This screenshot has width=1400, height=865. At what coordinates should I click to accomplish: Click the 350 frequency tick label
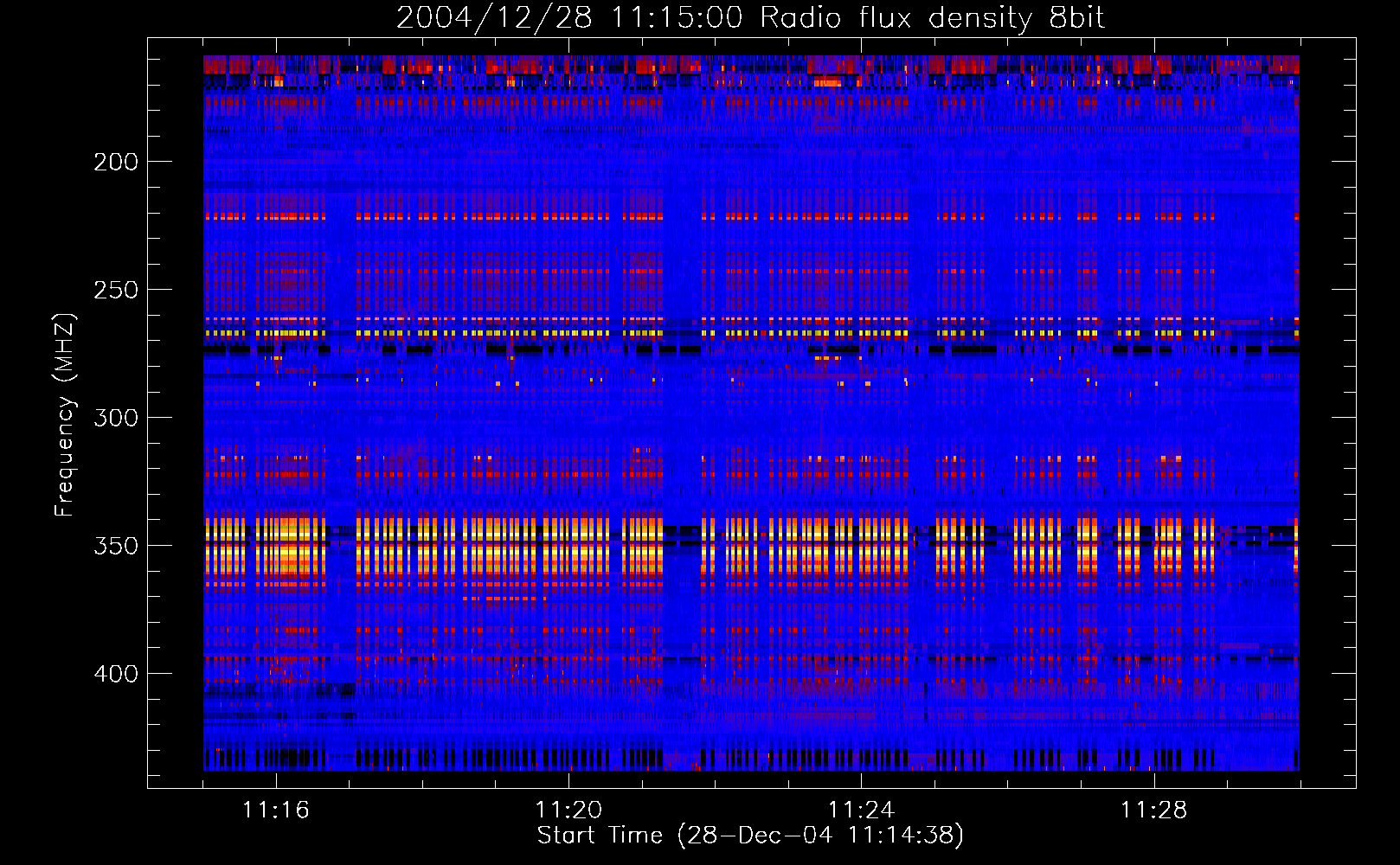(x=116, y=546)
